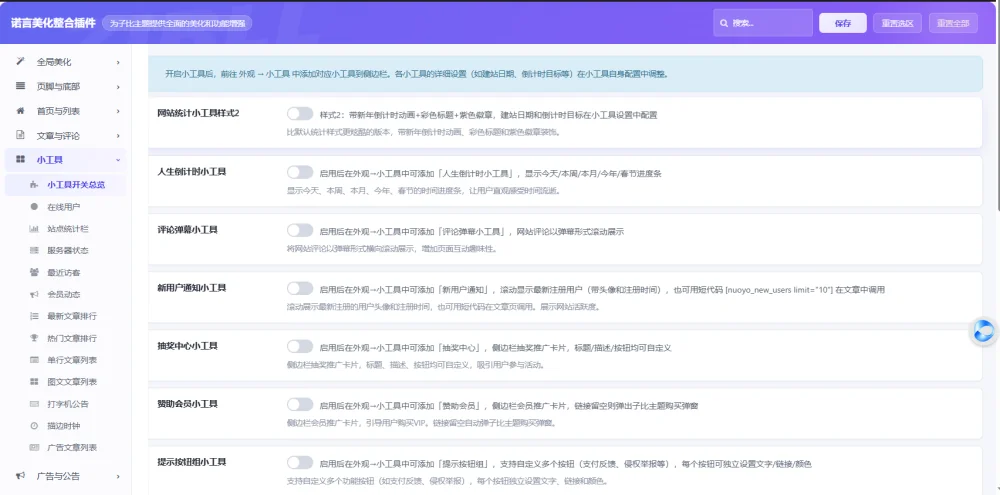Screen dimensions: 1000x495
Task: Click the icon beside 小工具开关总览
Action: (x=34, y=185)
